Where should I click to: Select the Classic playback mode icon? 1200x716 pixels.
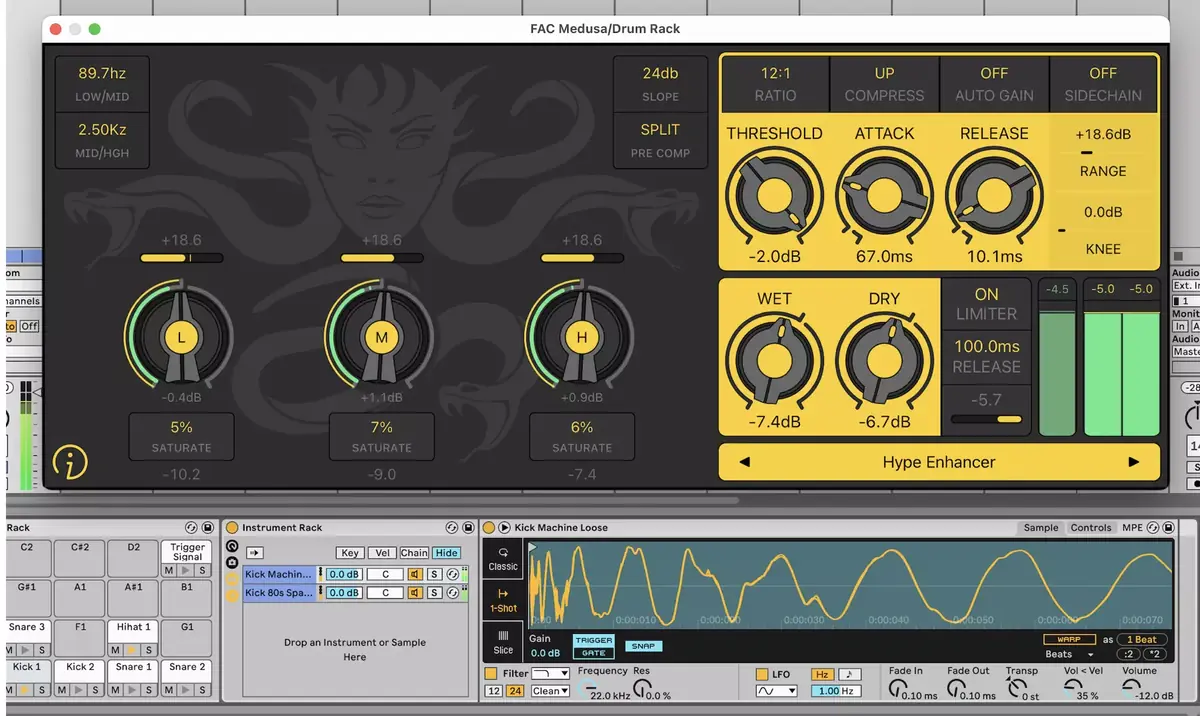503,558
